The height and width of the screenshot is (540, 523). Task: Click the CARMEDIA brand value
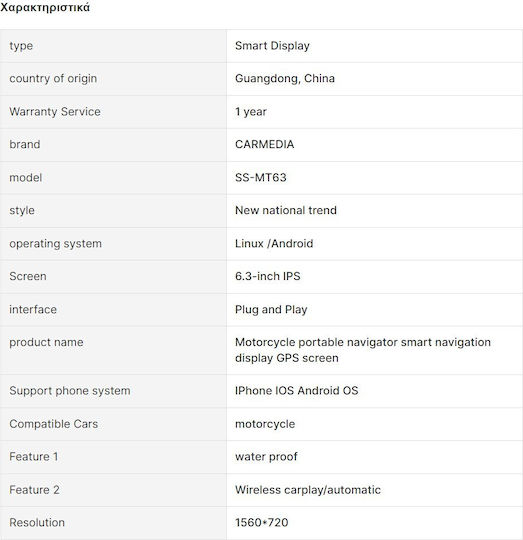coord(264,144)
